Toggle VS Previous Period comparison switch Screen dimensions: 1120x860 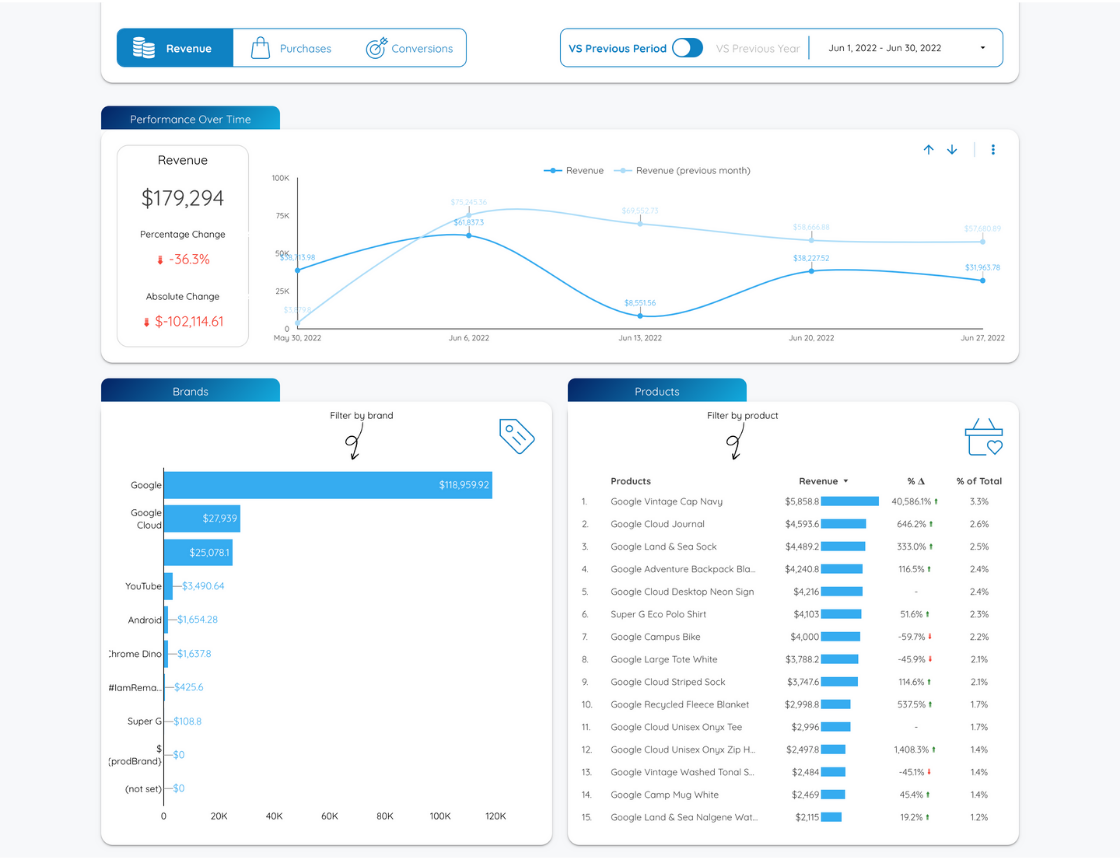point(687,48)
